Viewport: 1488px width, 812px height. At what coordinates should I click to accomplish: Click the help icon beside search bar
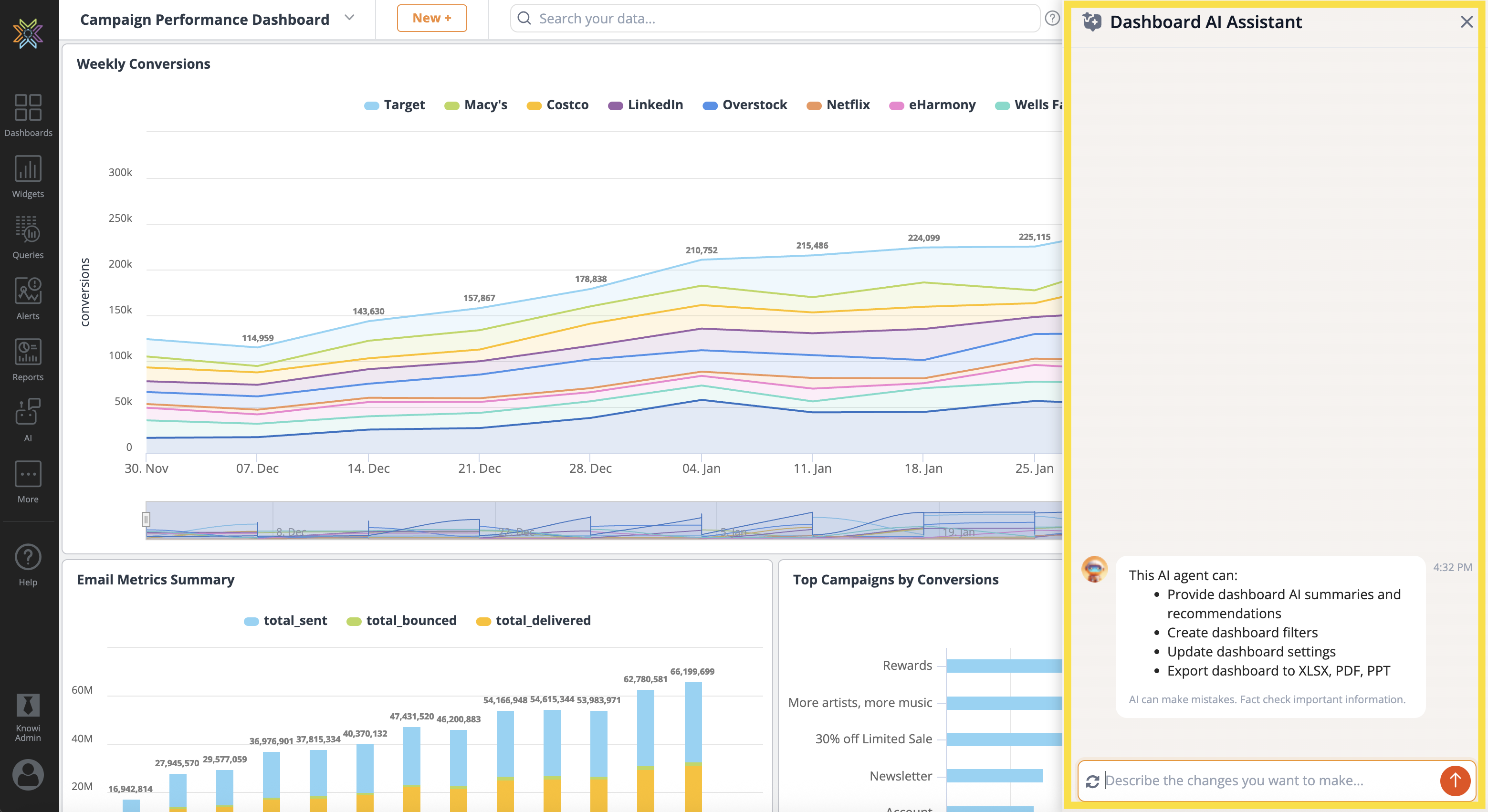1052,19
